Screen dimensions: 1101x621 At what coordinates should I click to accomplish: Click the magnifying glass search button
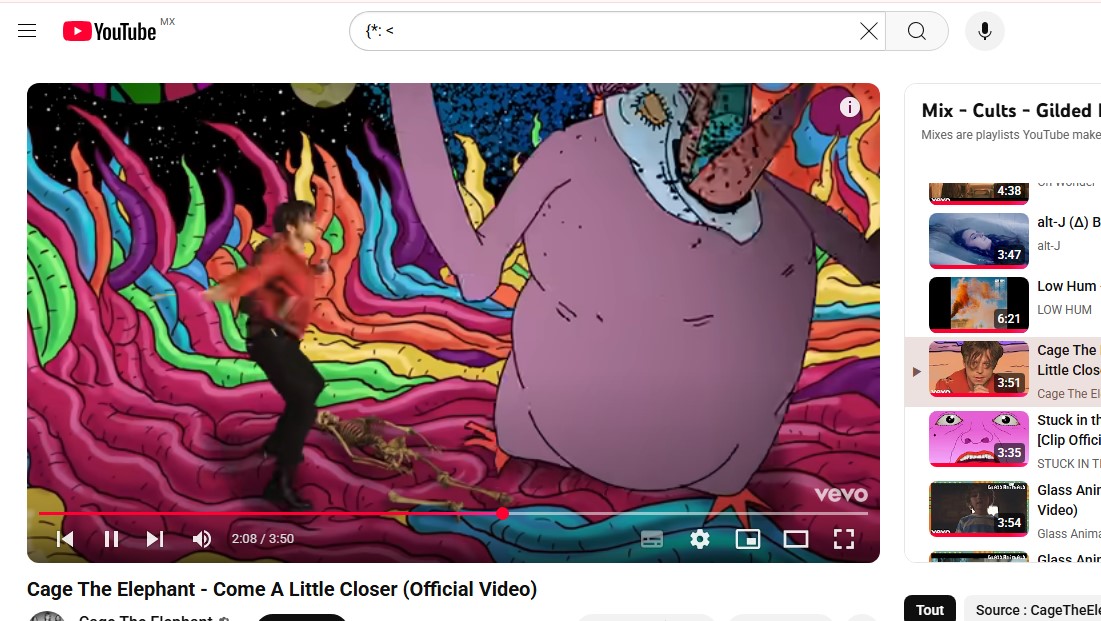916,31
